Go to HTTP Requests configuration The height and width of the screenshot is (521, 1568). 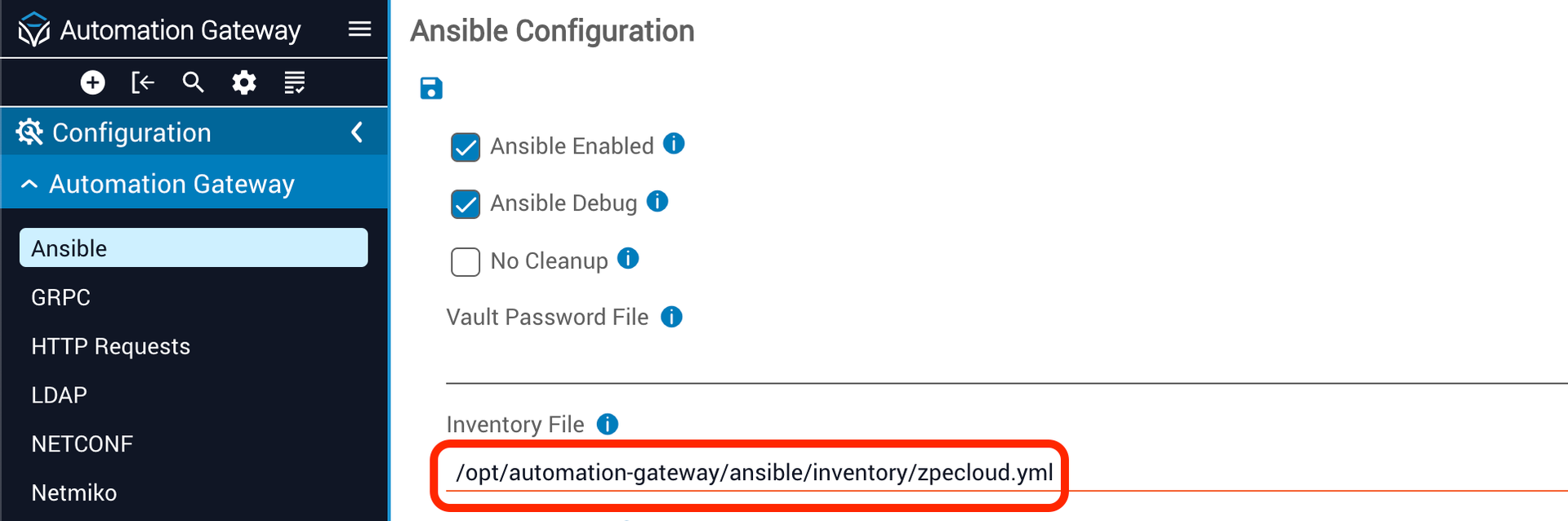tap(110, 346)
